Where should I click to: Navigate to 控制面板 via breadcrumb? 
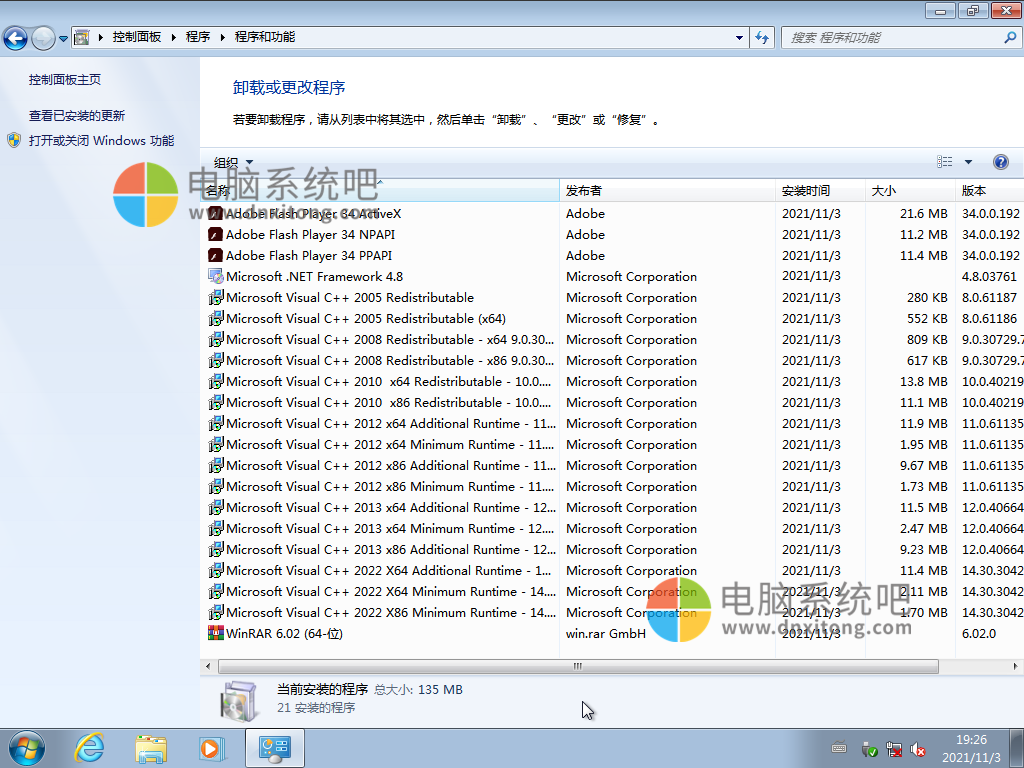click(x=135, y=36)
